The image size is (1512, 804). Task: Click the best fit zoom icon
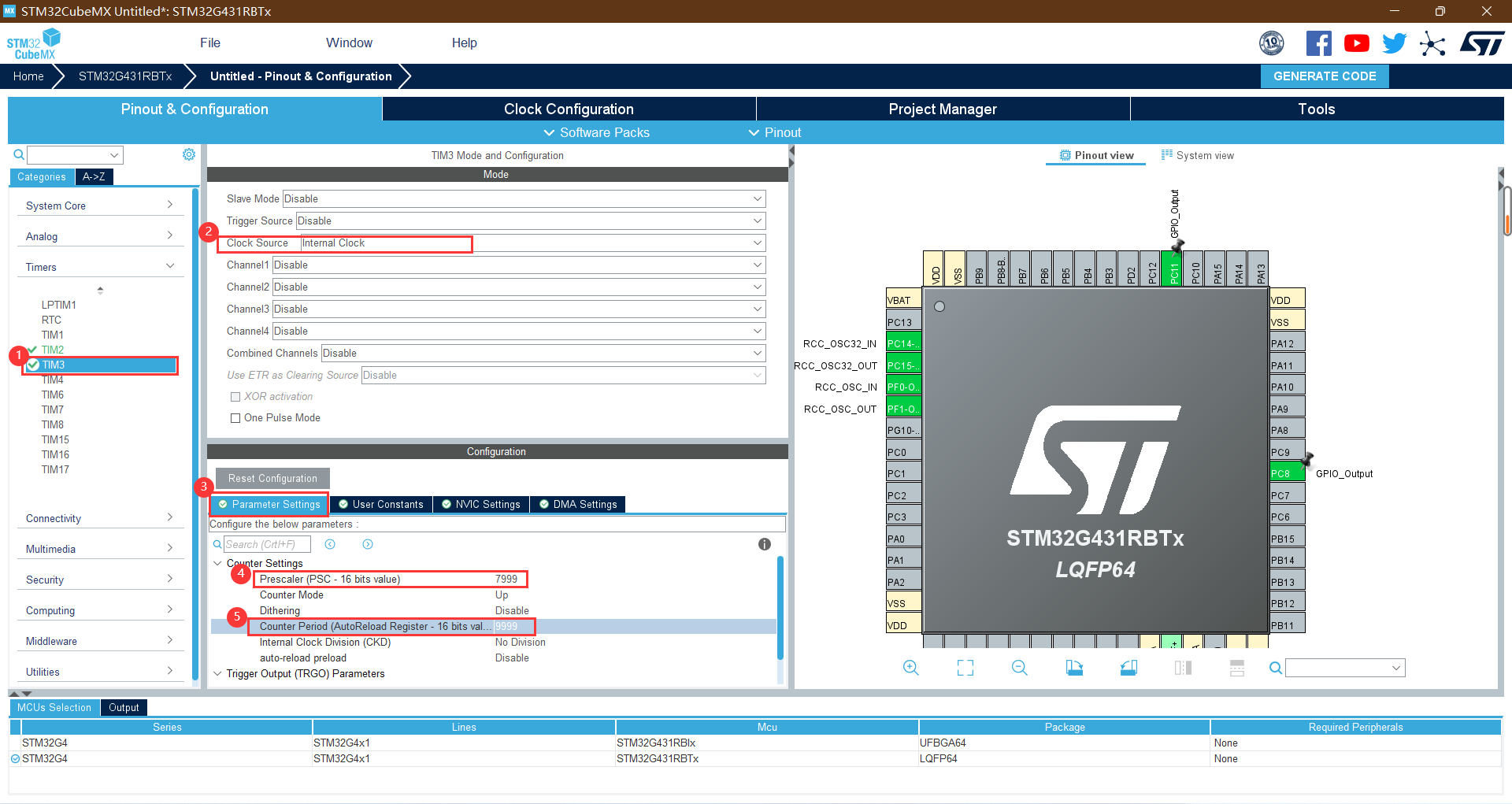[965, 668]
